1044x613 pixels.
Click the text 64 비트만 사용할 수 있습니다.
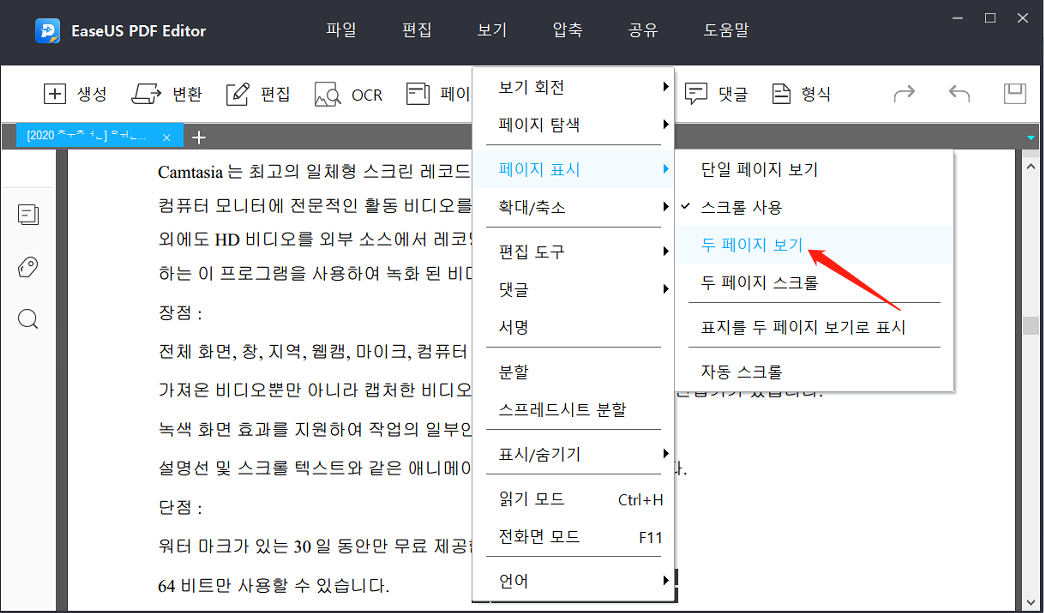click(x=274, y=586)
